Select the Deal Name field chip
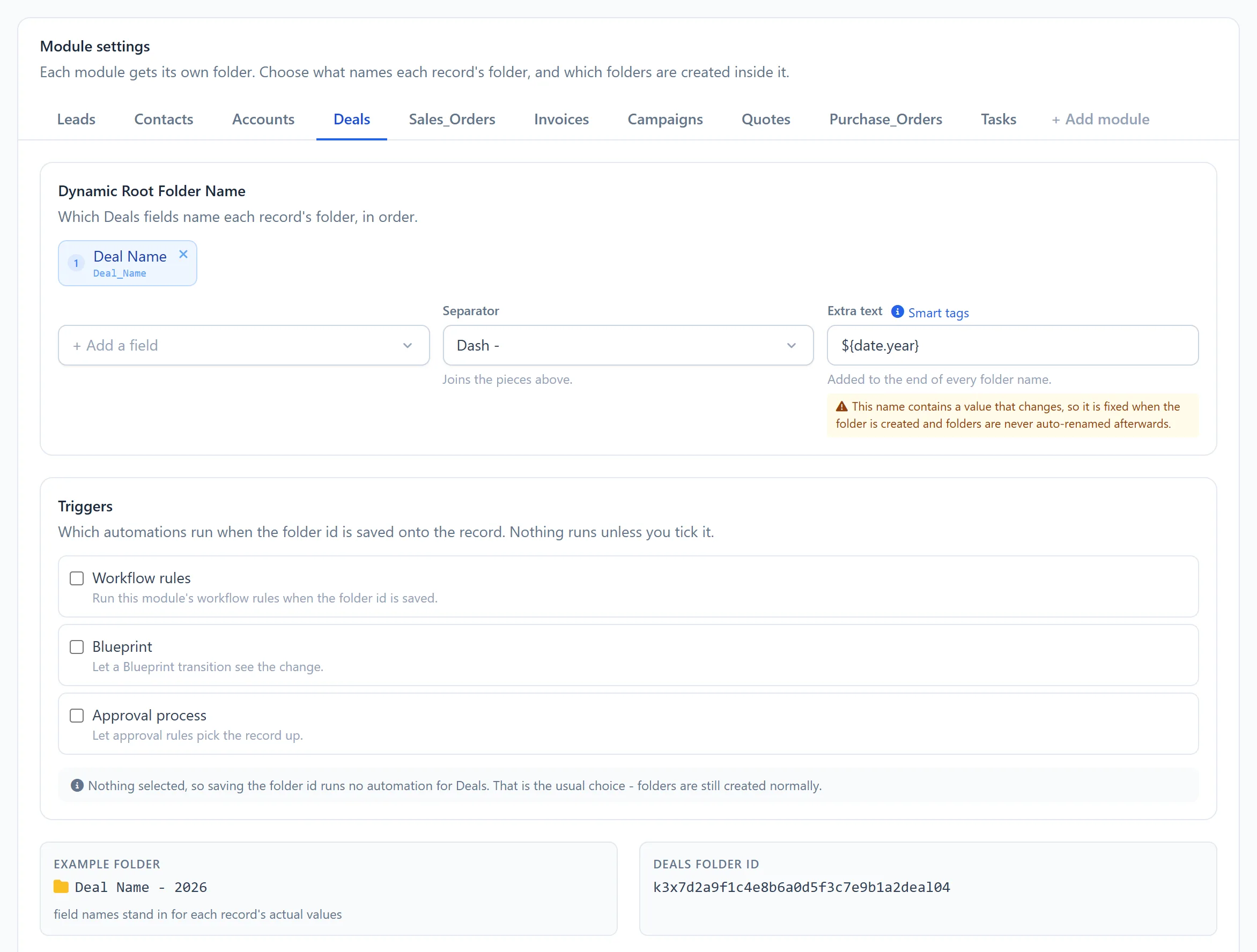Image resolution: width=1257 pixels, height=952 pixels. pos(127,263)
